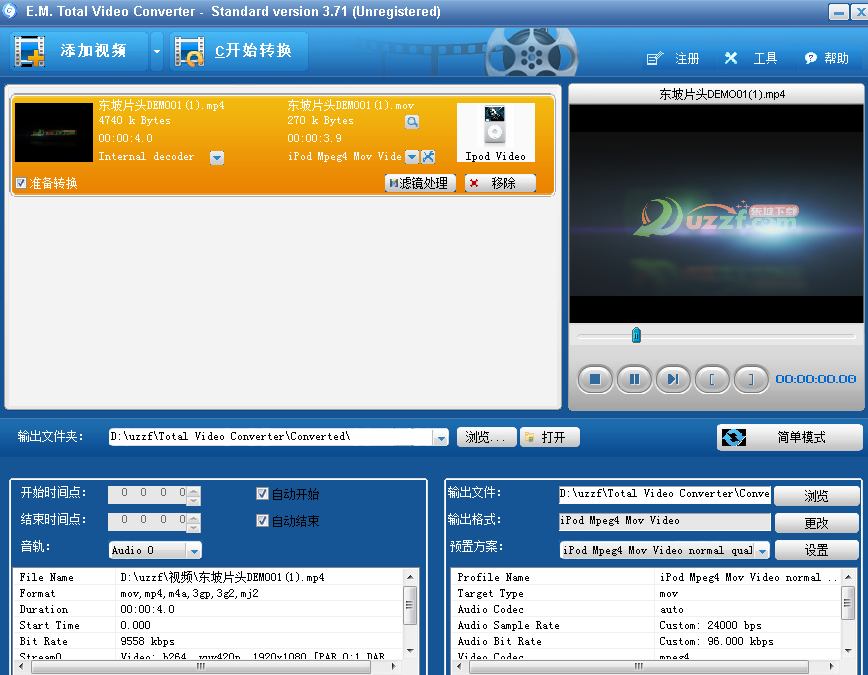Click 更改 button to change output format
The width and height of the screenshot is (868, 675).
[x=817, y=523]
